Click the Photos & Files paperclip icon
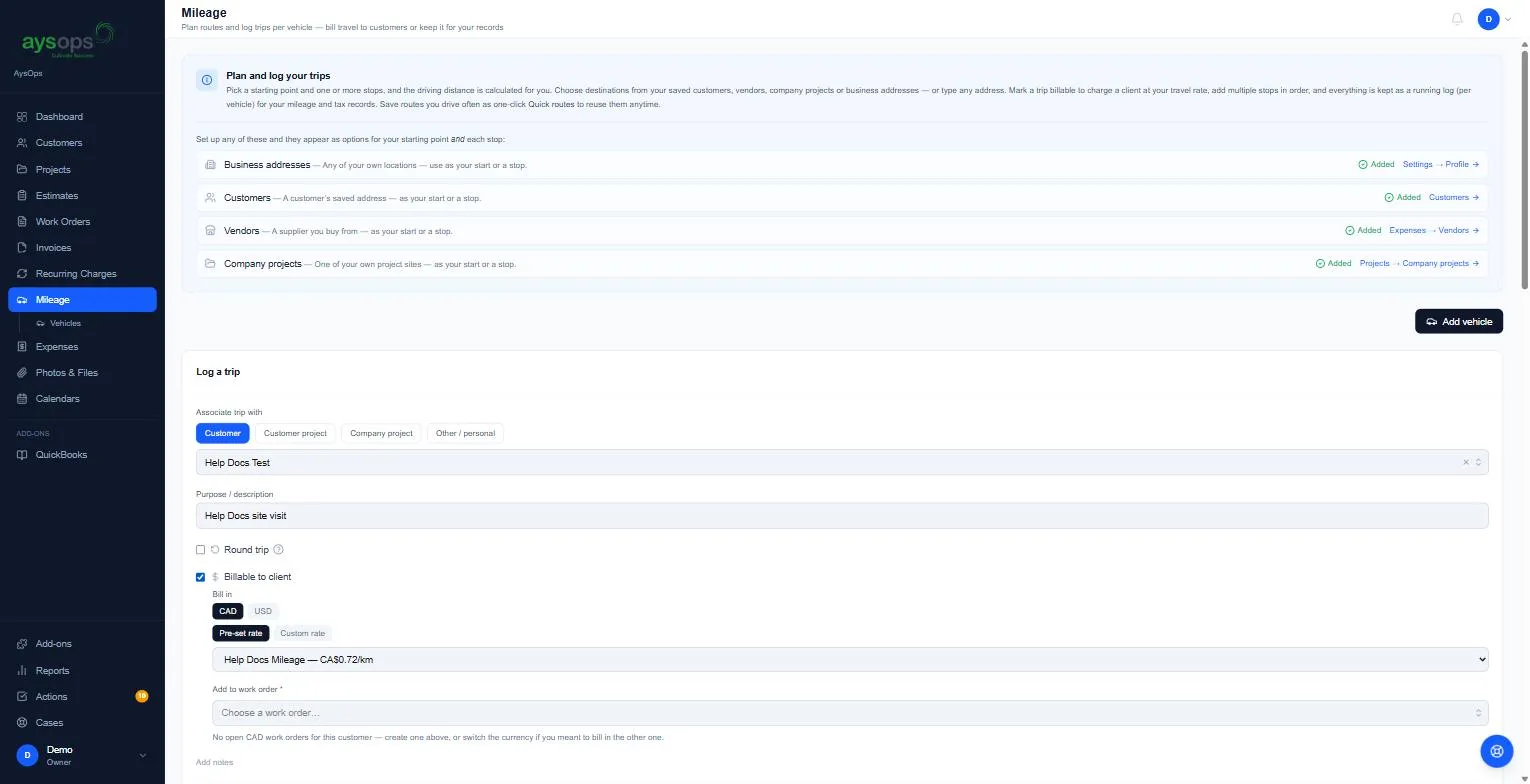The height and width of the screenshot is (784, 1530). point(22,372)
